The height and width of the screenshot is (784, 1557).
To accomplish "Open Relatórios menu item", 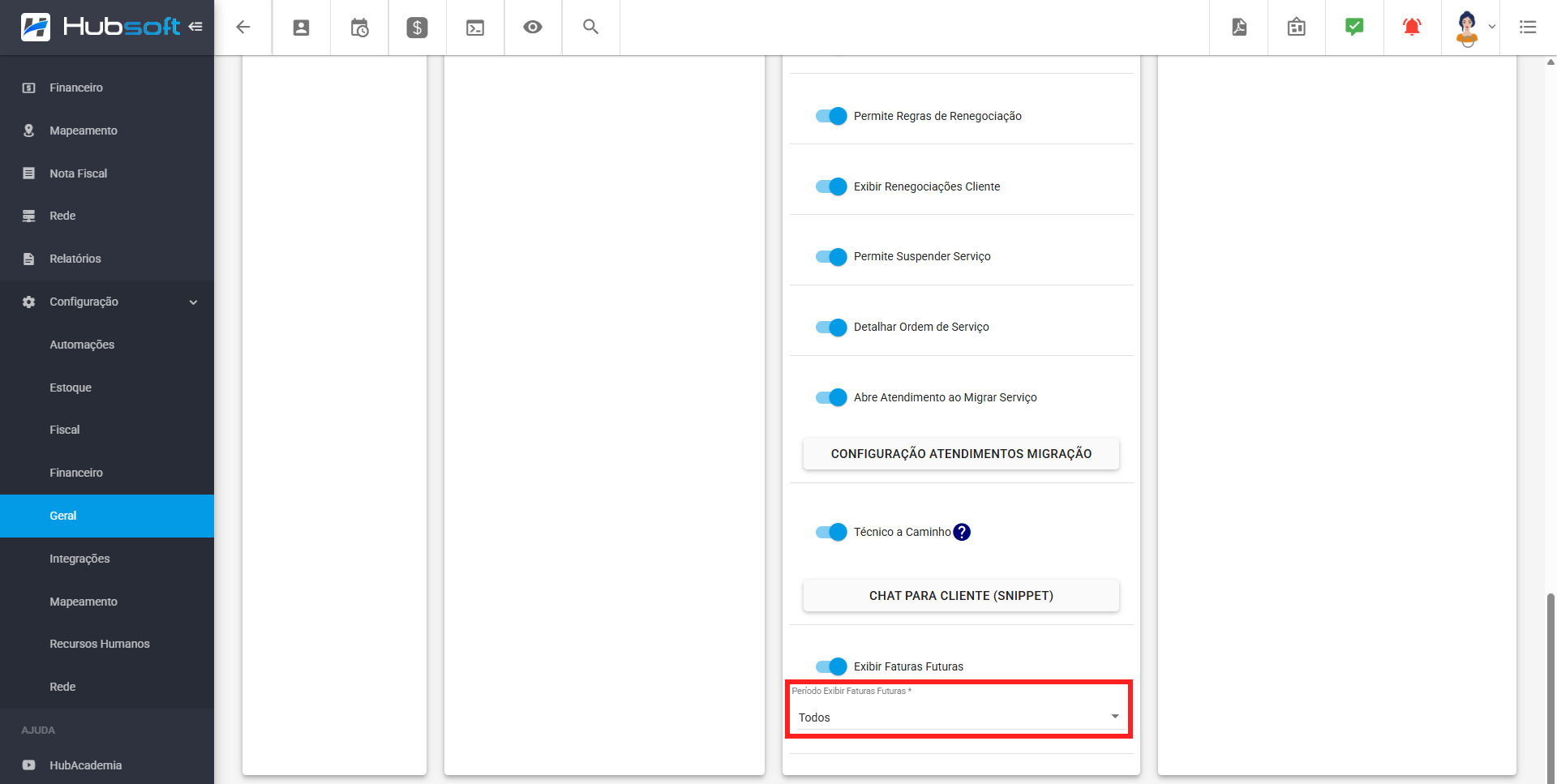I will tap(107, 259).
